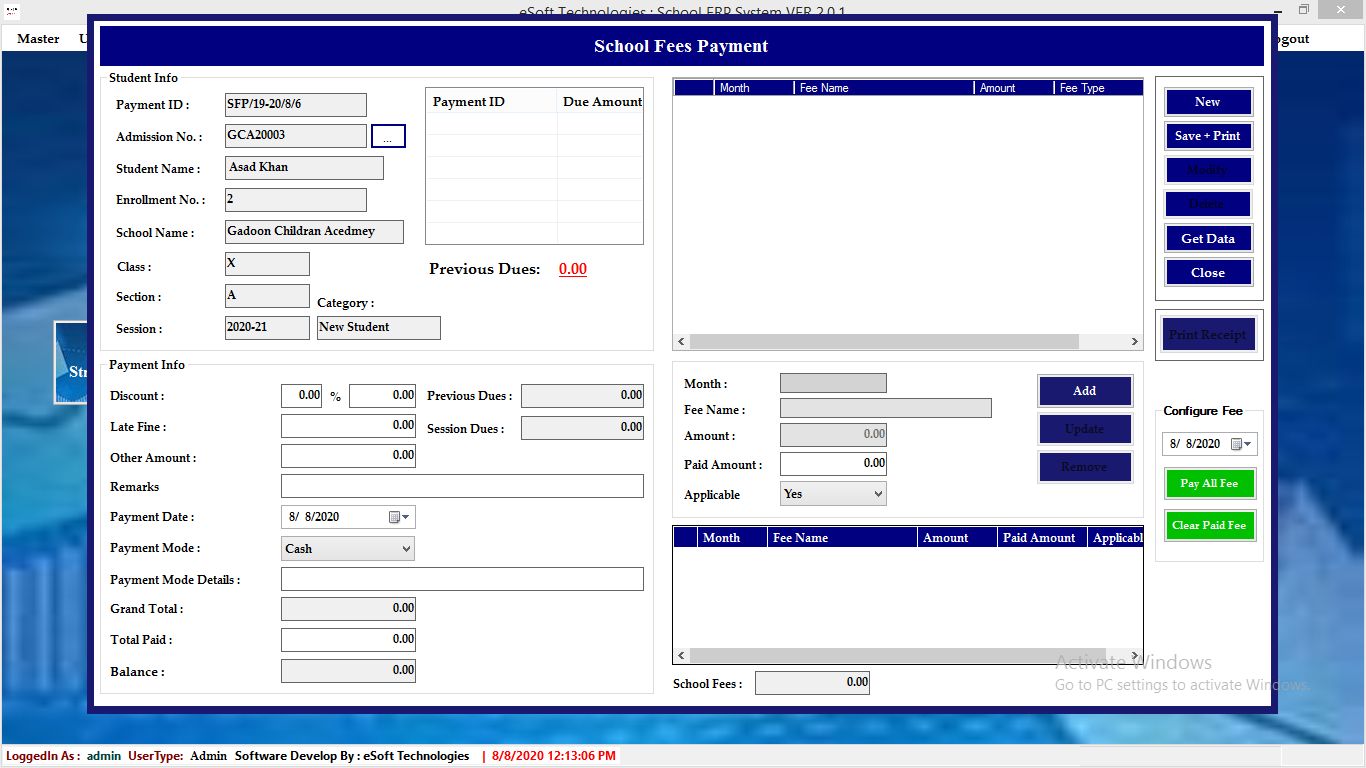Click the Balance field
The image size is (1366, 768).
pyautogui.click(x=348, y=671)
